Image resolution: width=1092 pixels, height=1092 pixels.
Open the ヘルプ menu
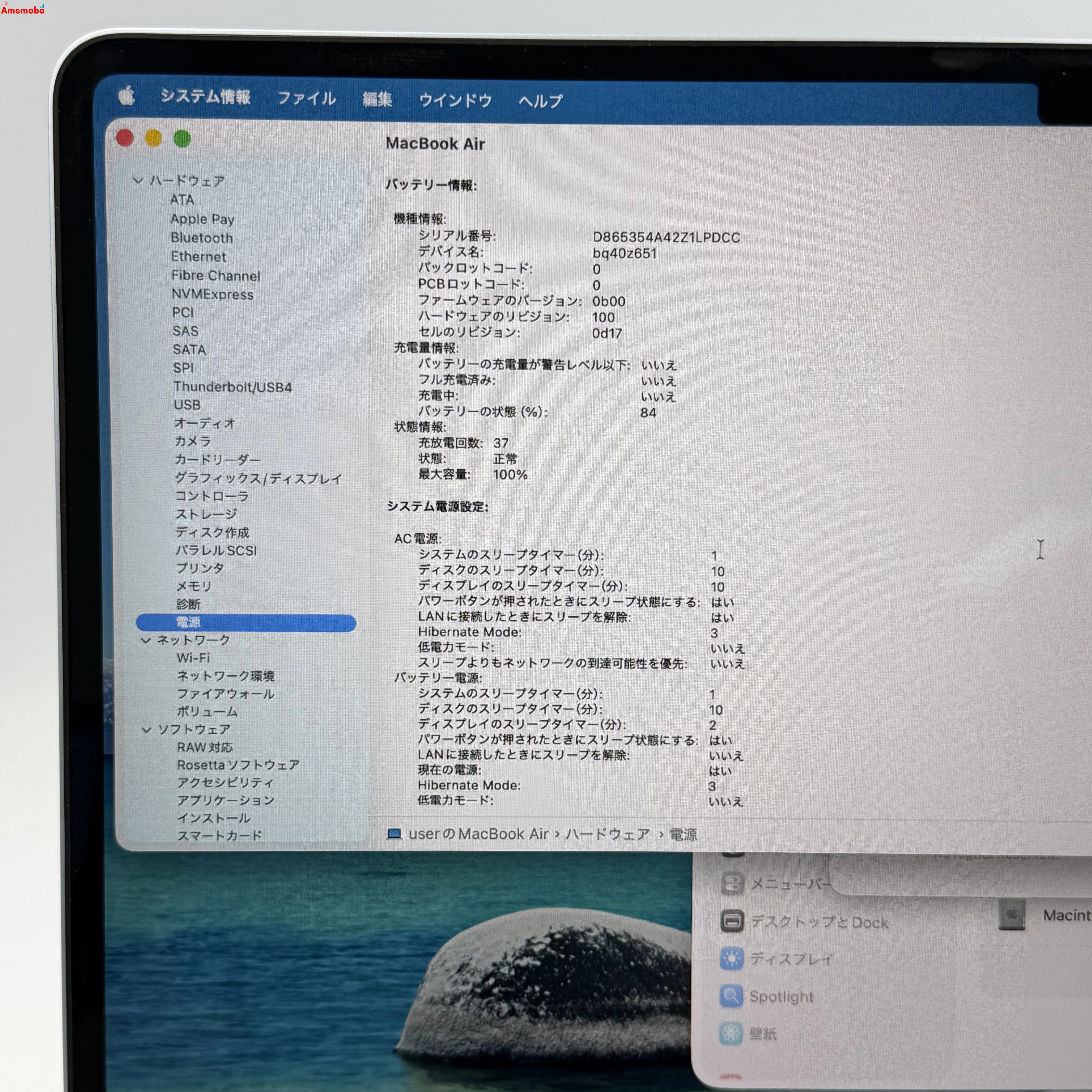pyautogui.click(x=540, y=102)
